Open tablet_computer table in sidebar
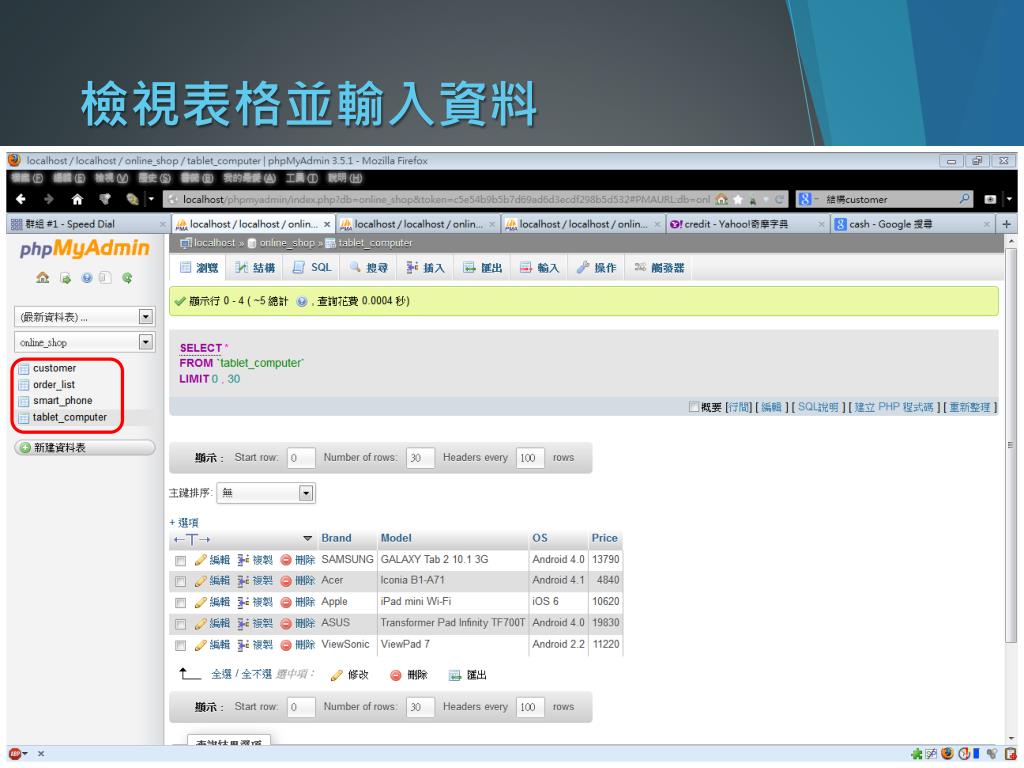Viewport: 1024px width, 768px height. point(70,417)
